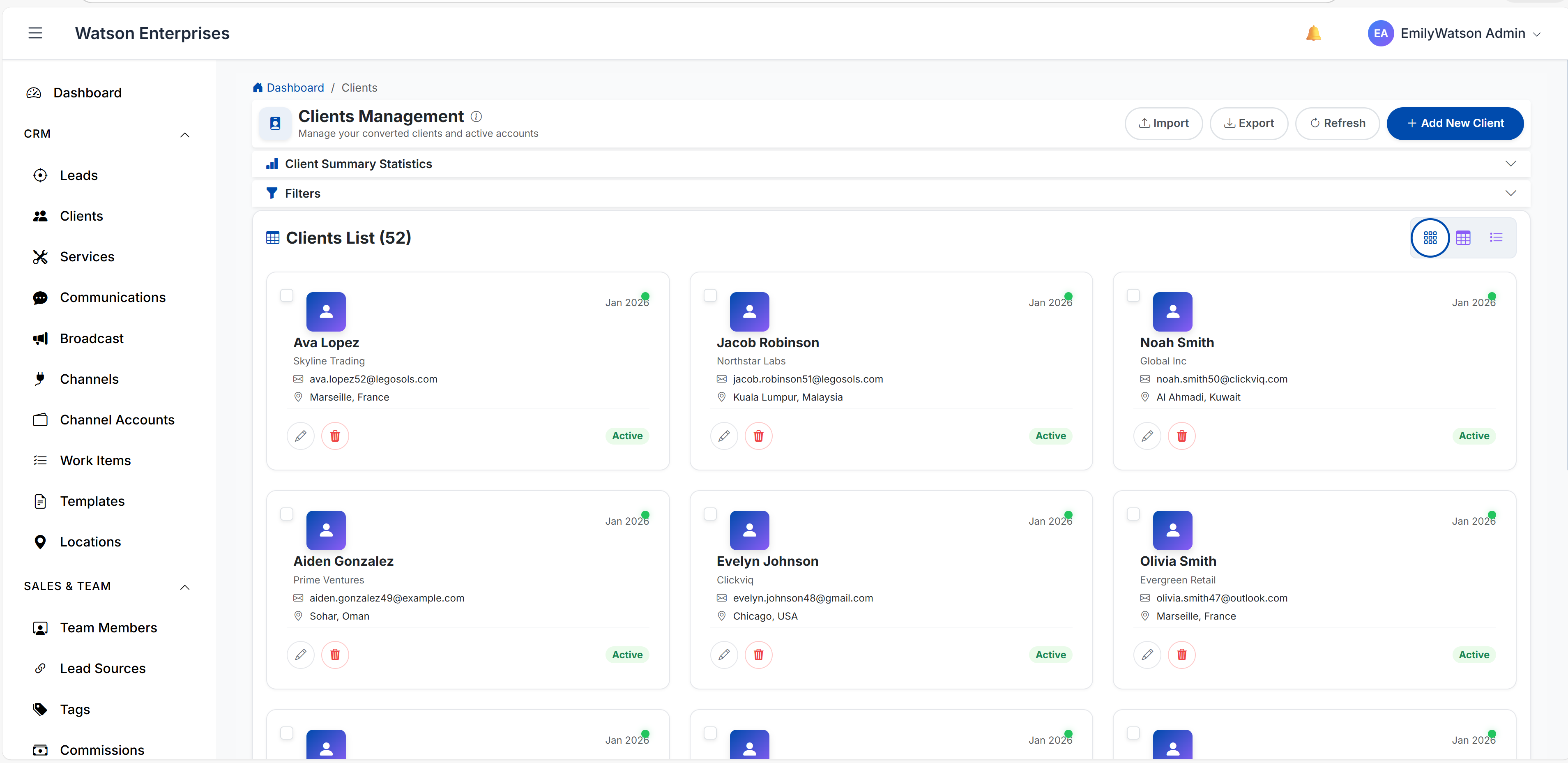Go to Broadcast menu item

click(x=91, y=339)
